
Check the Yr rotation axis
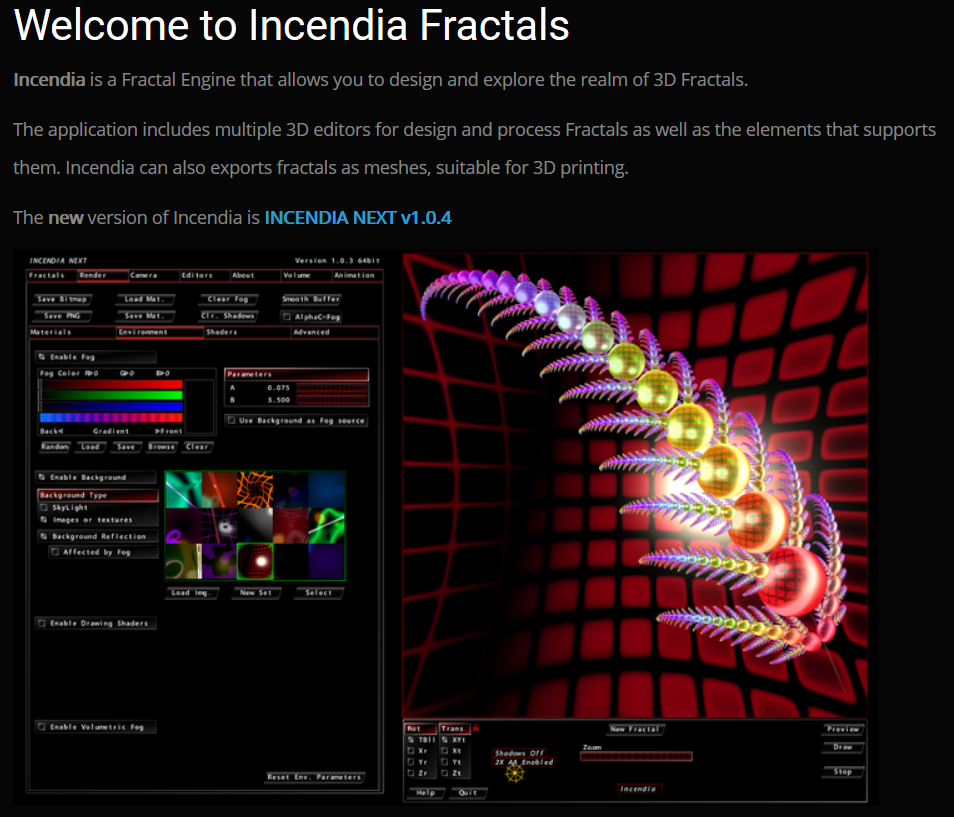[411, 762]
